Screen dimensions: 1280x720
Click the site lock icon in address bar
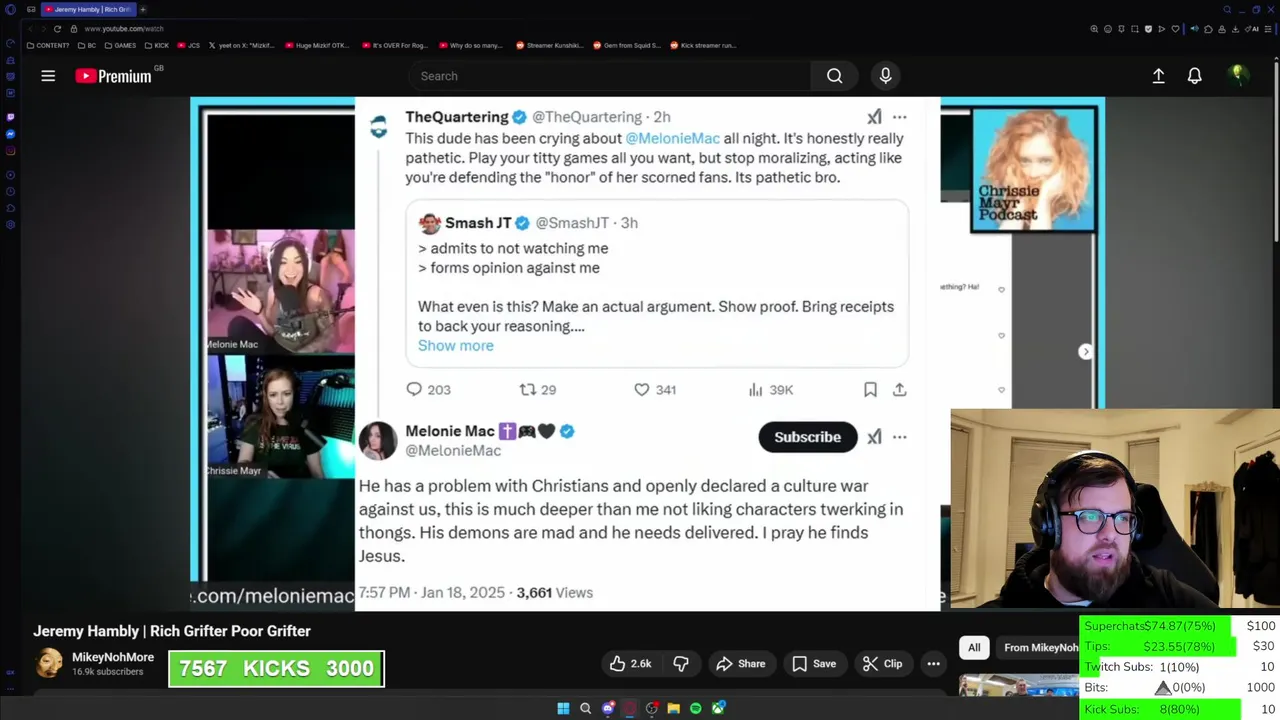(74, 29)
